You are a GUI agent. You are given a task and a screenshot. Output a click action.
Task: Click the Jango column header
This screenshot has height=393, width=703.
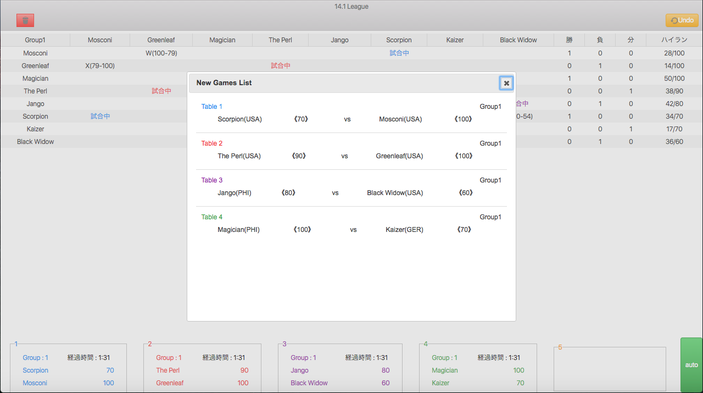point(340,40)
